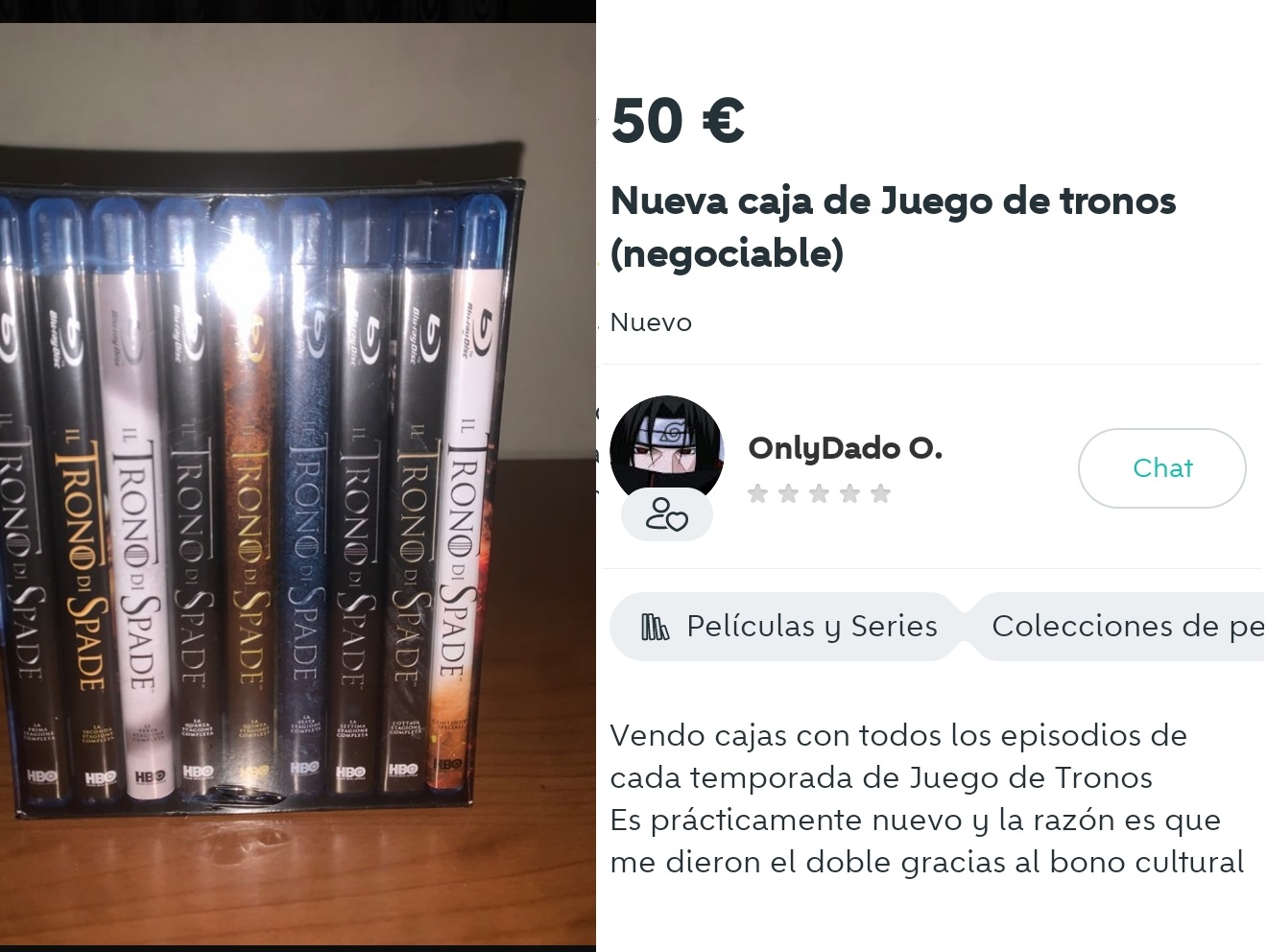Open seller name OnlyDado O.

click(x=845, y=448)
